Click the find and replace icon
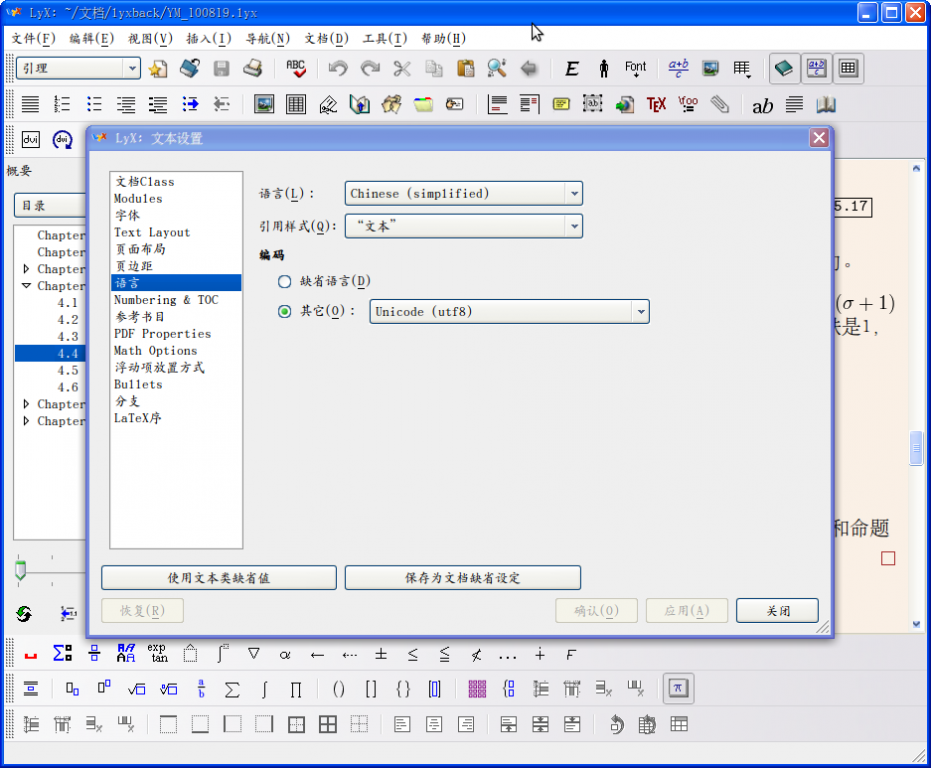Screen dimensions: 931x768 click(x=497, y=68)
